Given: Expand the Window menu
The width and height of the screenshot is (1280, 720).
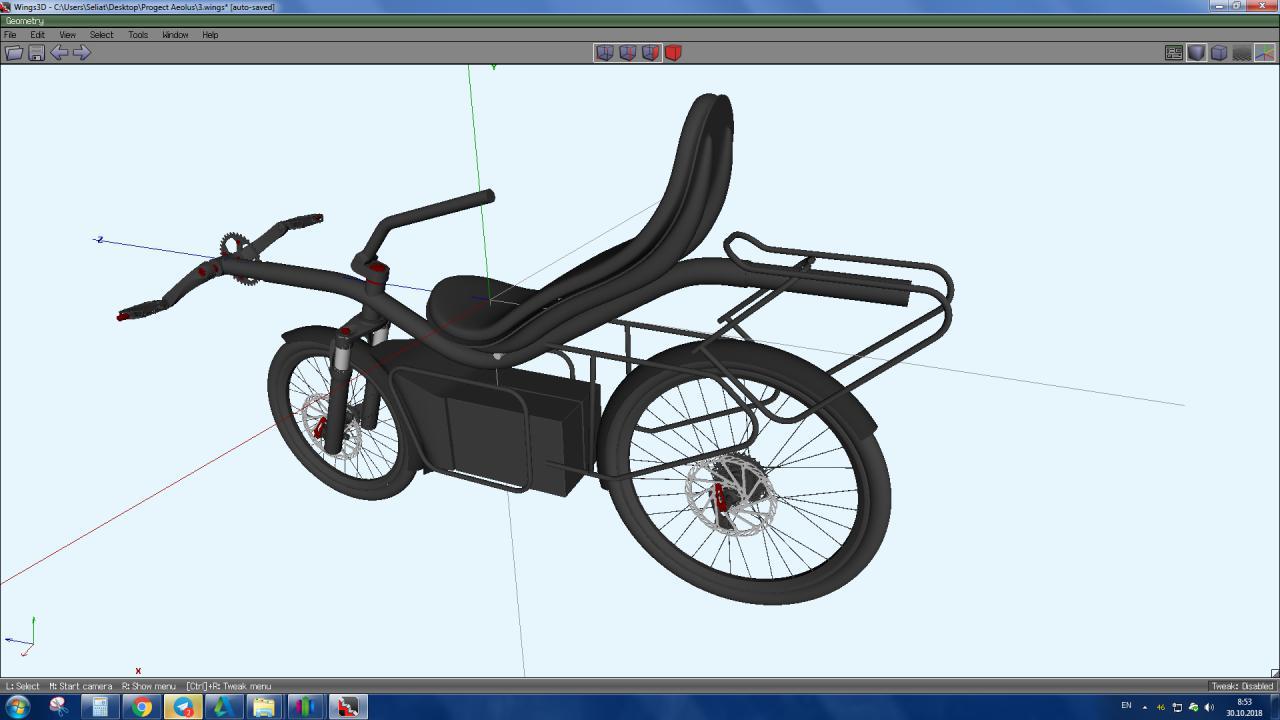Looking at the screenshot, I should (175, 35).
